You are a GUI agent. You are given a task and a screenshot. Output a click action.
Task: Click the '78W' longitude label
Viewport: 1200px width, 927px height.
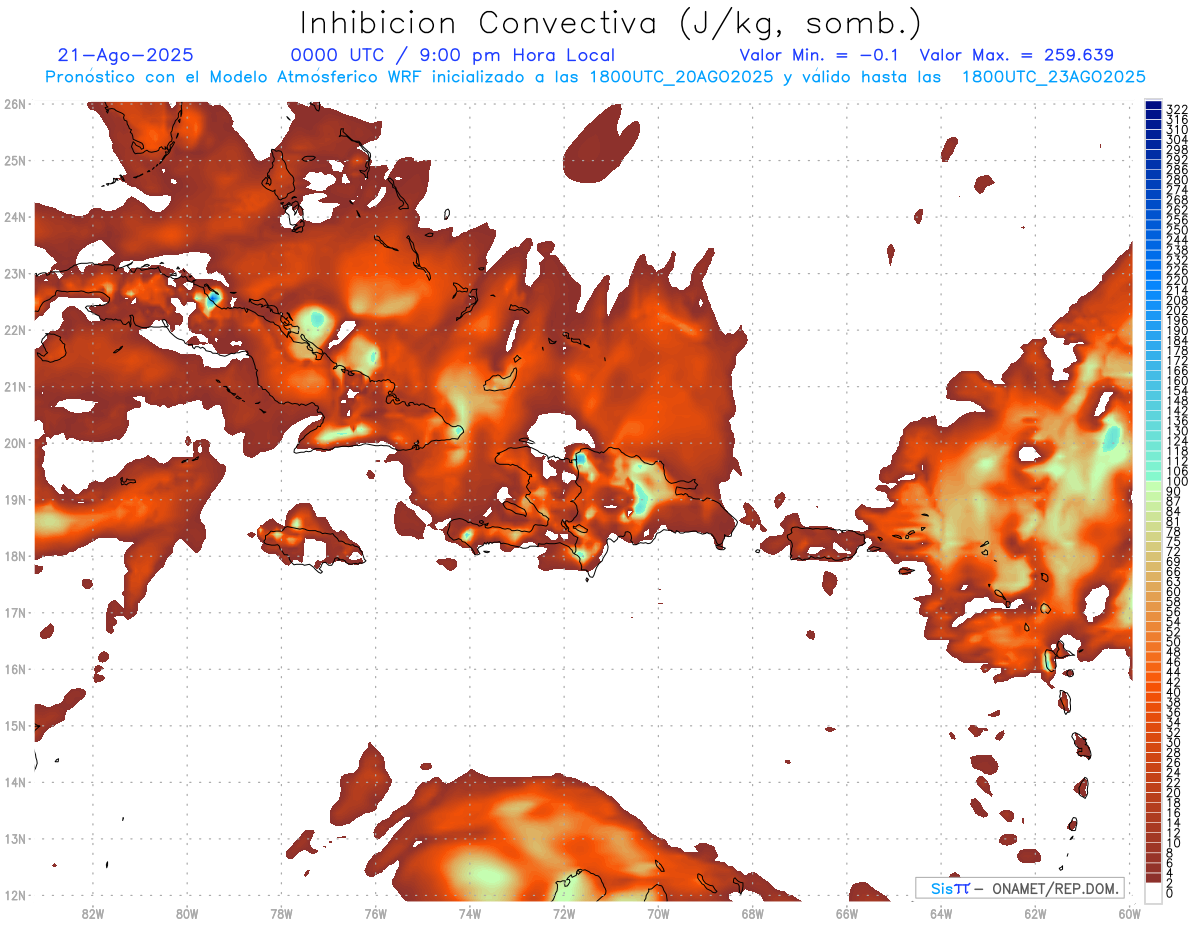coord(281,912)
